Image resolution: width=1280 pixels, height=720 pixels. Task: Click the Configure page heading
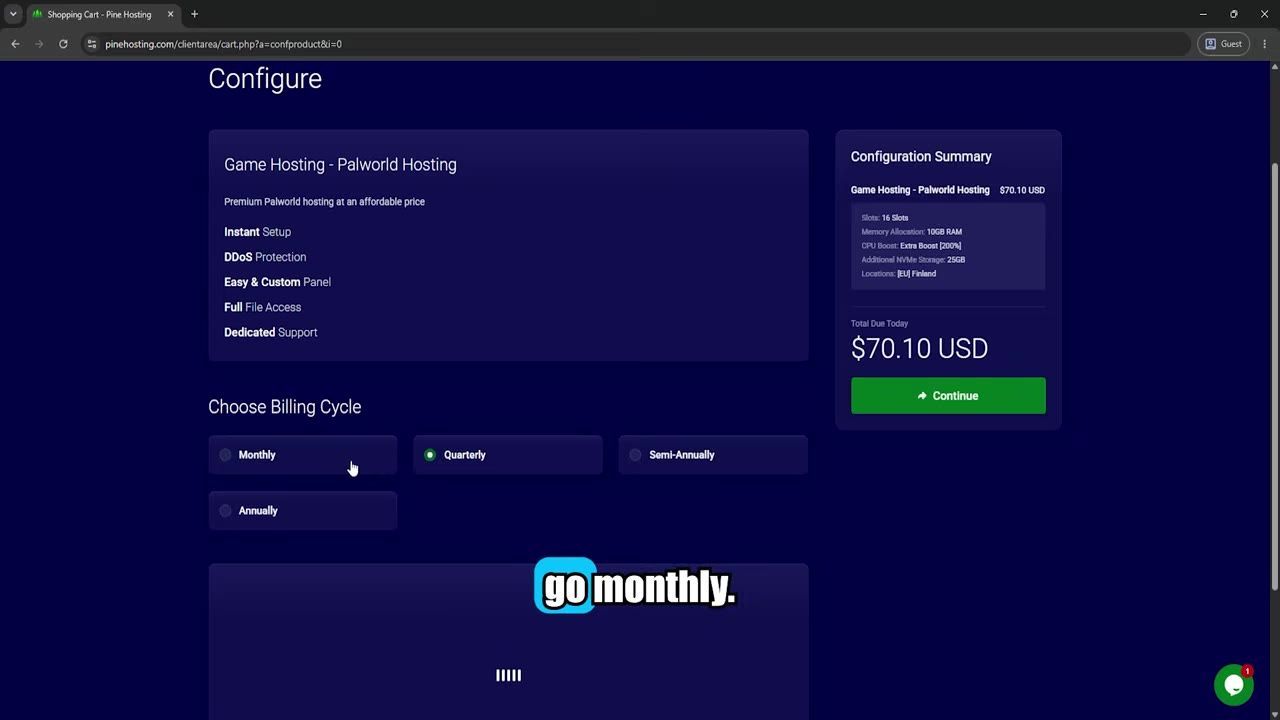265,79
